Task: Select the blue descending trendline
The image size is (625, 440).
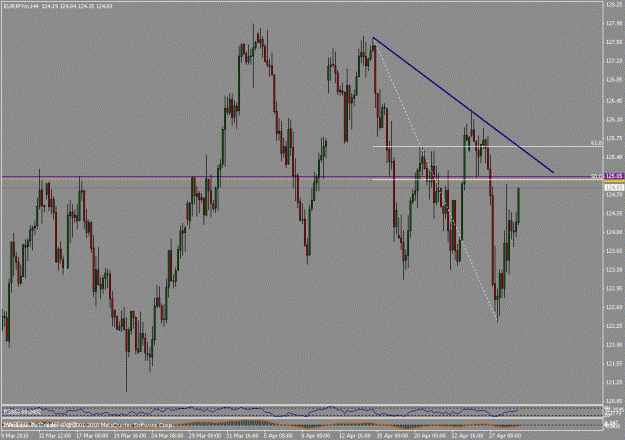Action: [462, 105]
